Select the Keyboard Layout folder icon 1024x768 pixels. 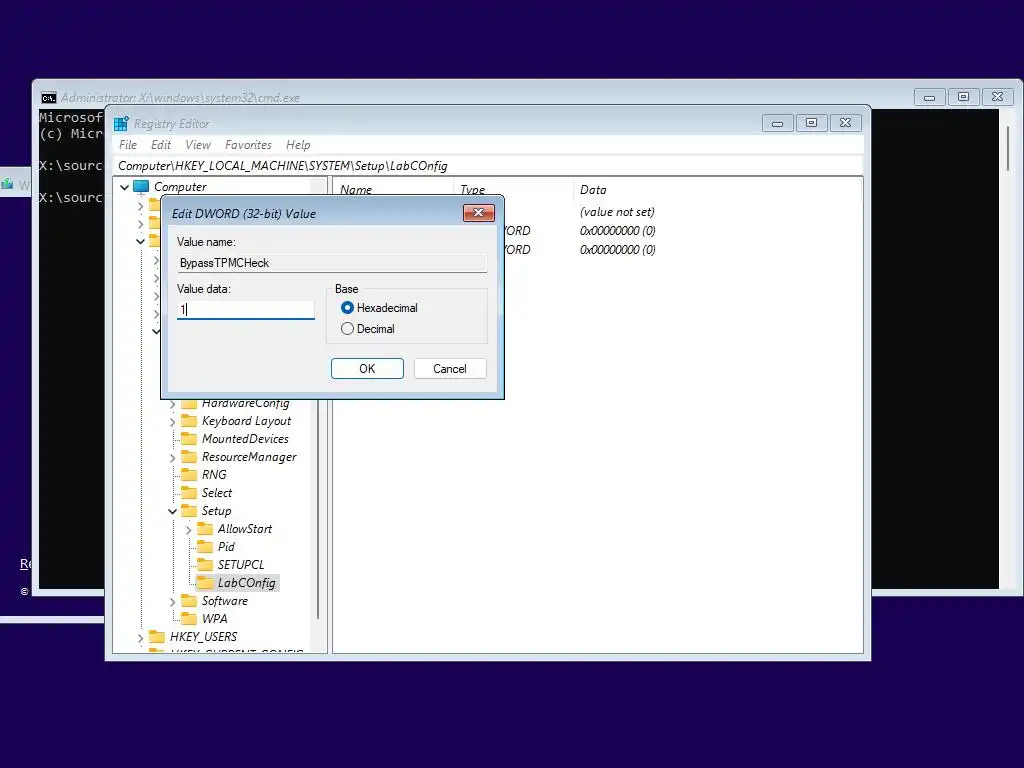pos(189,421)
